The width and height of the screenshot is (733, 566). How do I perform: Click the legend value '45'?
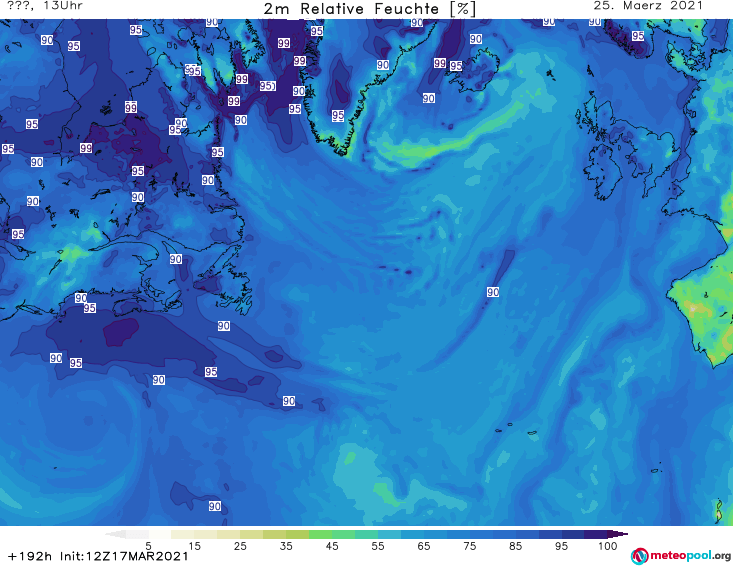pyautogui.click(x=332, y=546)
